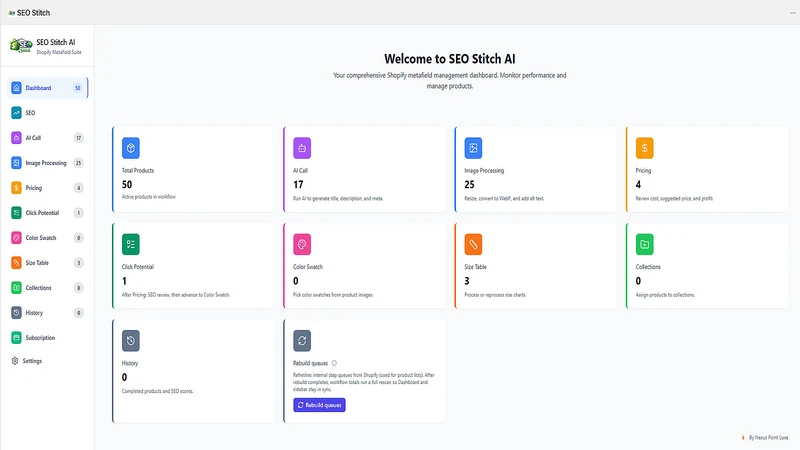This screenshot has height=450, width=800.
Task: Click 'Assign products to collections.' text
Action: click(x=665, y=295)
